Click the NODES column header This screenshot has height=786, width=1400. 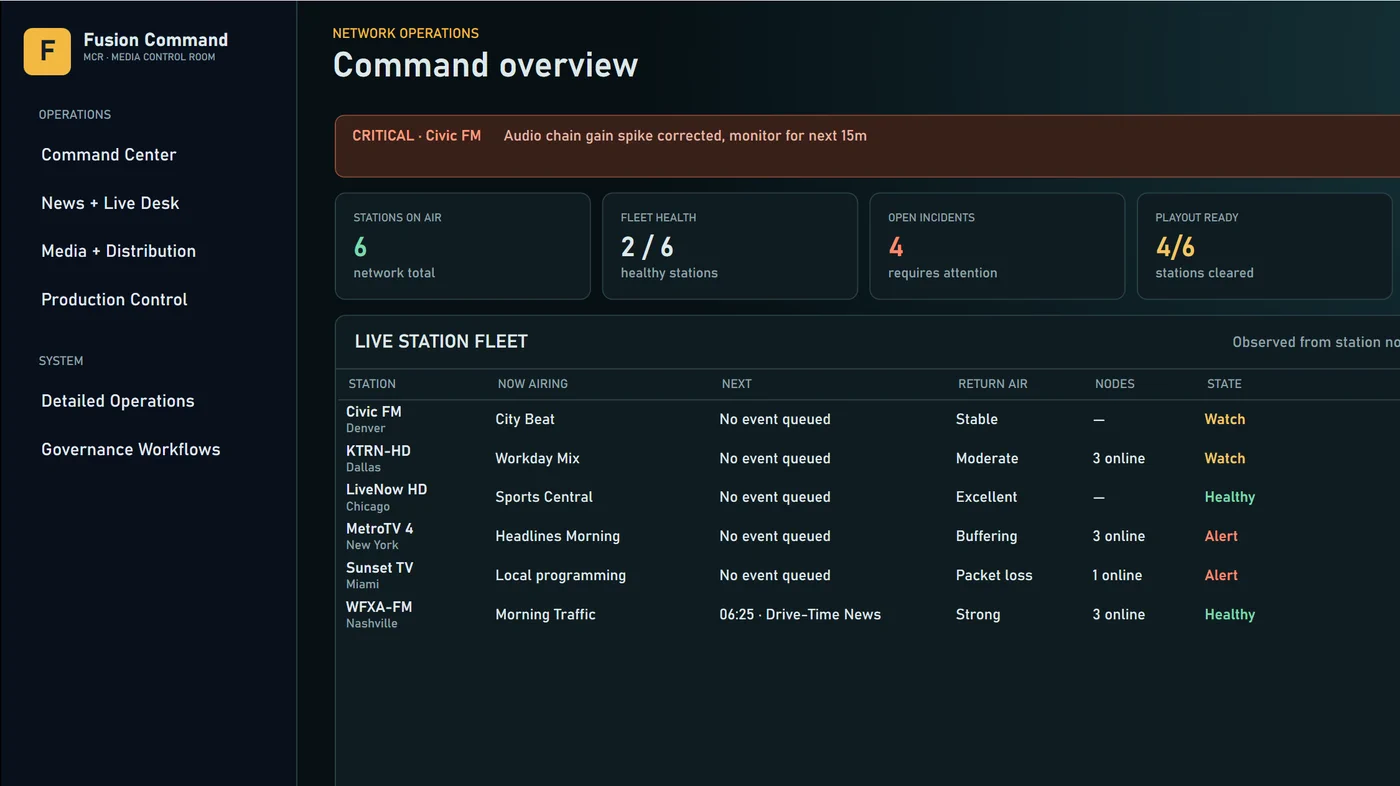(1115, 384)
